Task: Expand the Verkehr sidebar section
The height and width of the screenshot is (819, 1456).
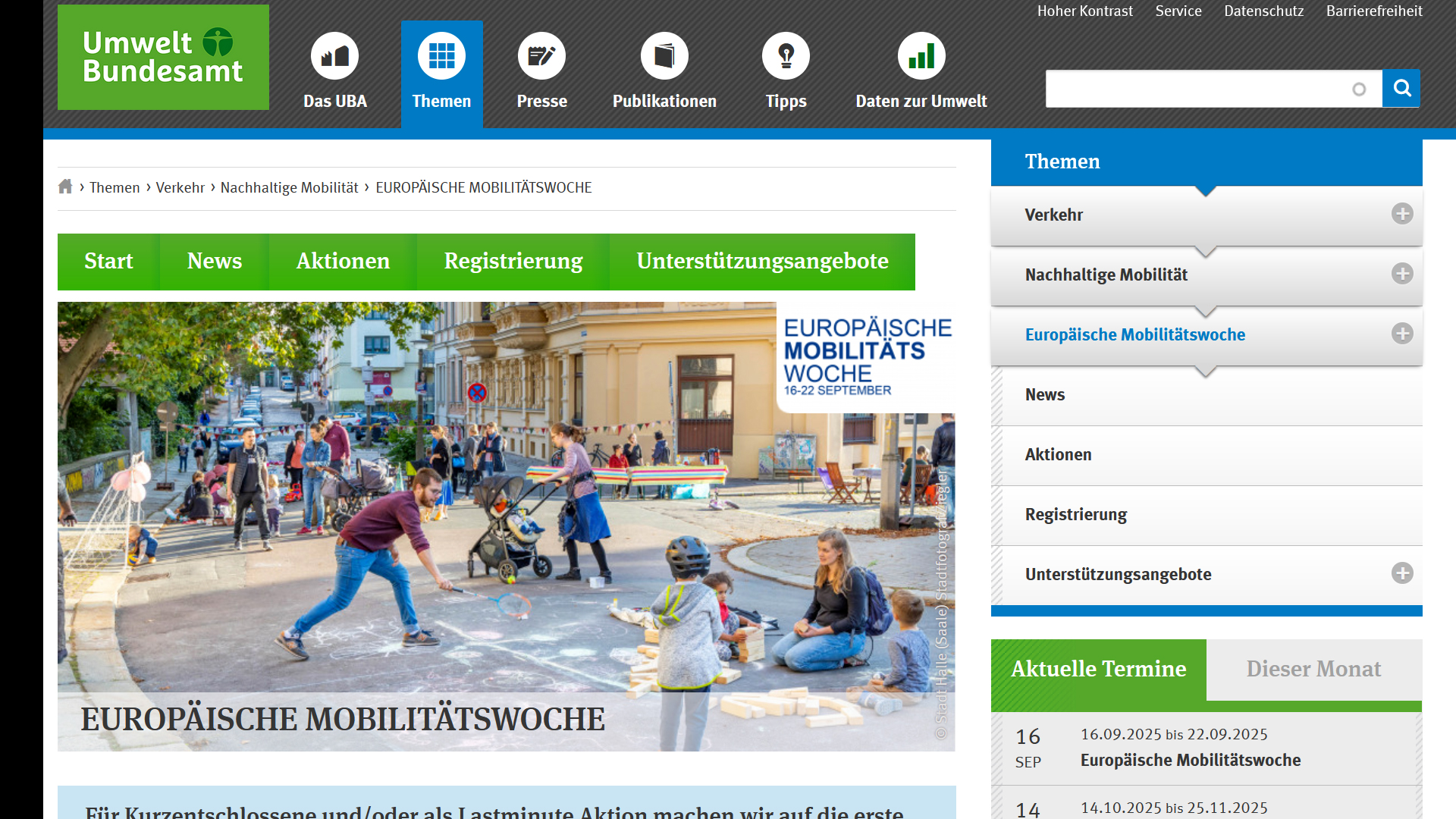Action: tap(1402, 214)
